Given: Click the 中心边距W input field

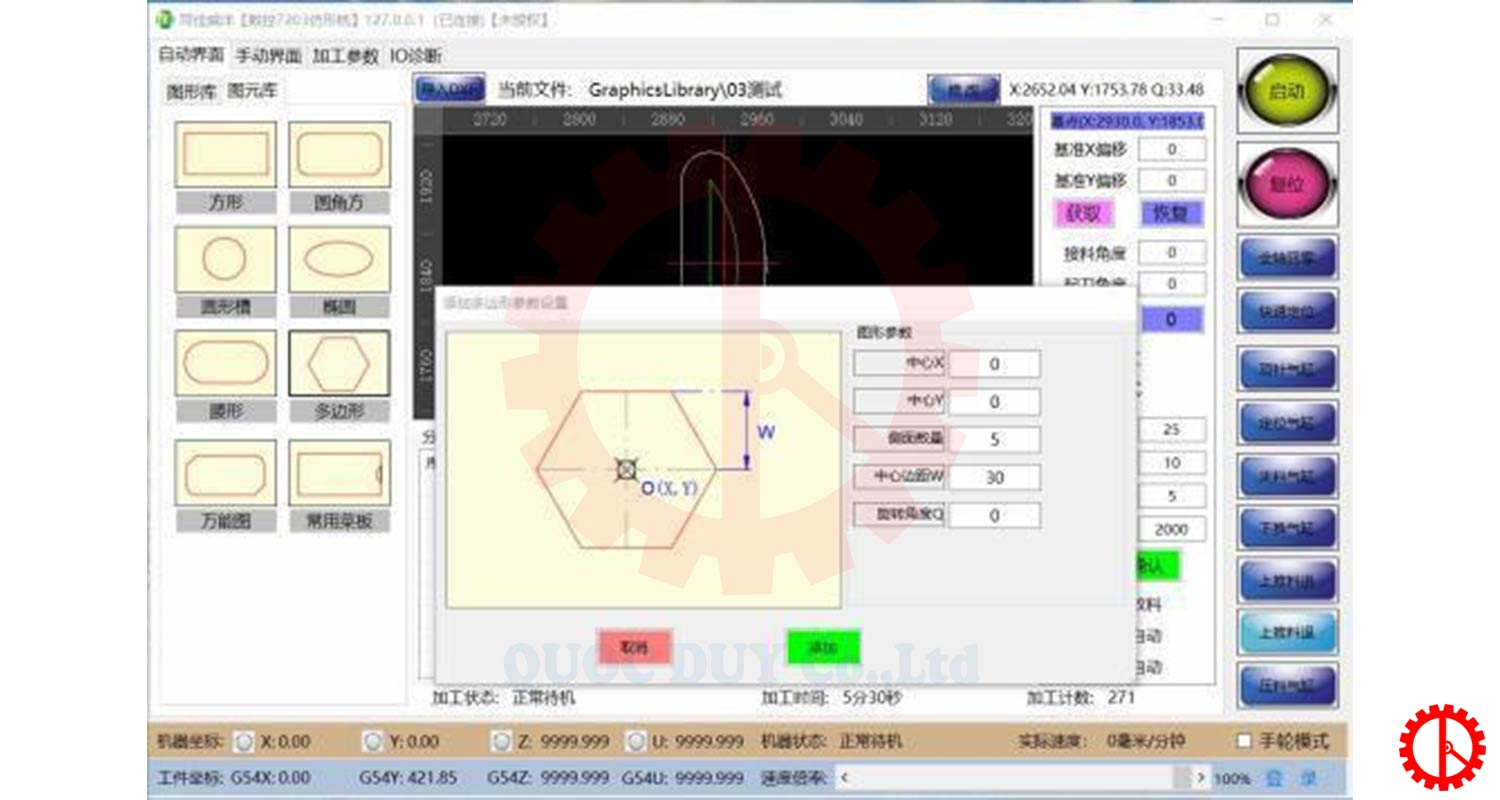Looking at the screenshot, I should tap(994, 478).
